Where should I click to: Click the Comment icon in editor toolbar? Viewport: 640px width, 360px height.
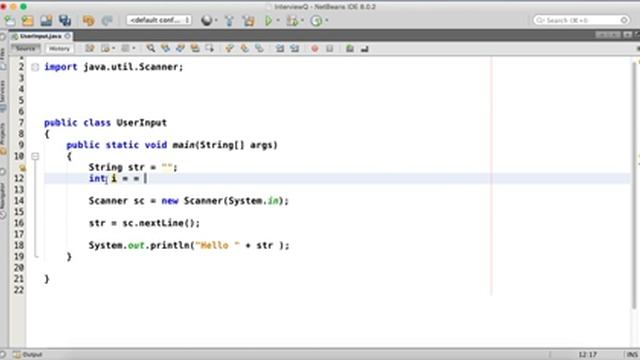point(350,49)
